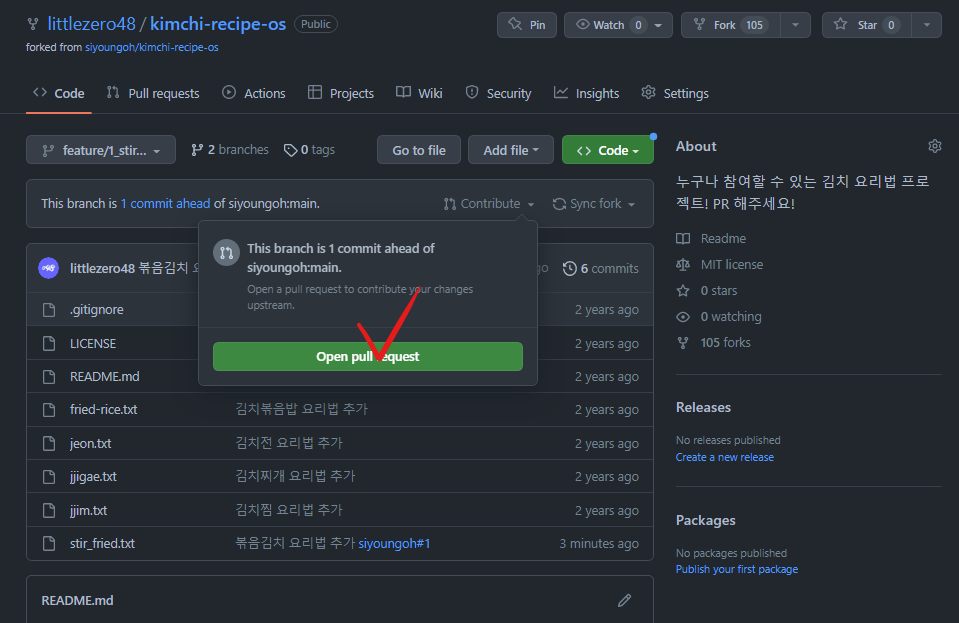Pin this repository

coord(527,25)
